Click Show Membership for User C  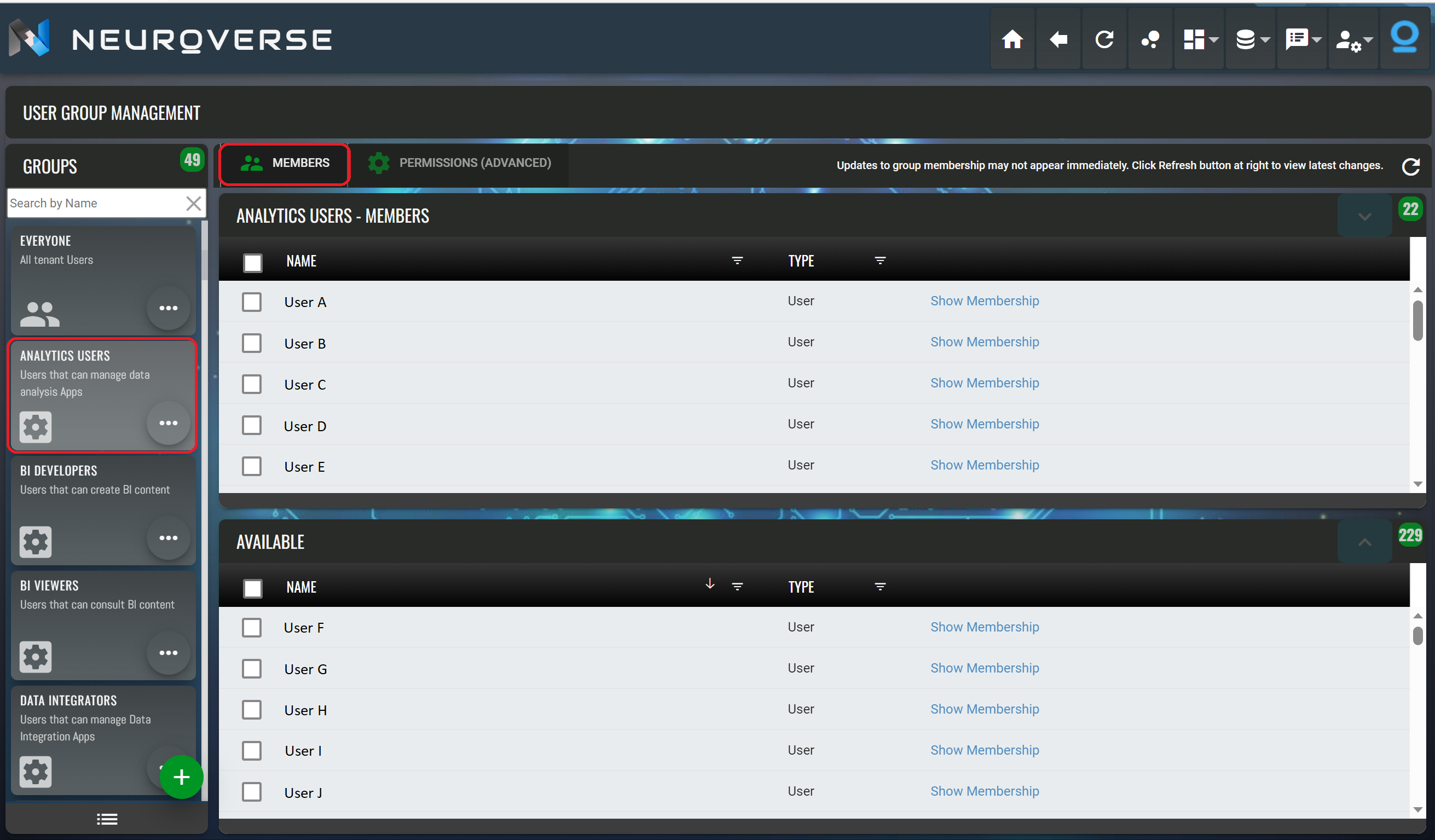[984, 383]
